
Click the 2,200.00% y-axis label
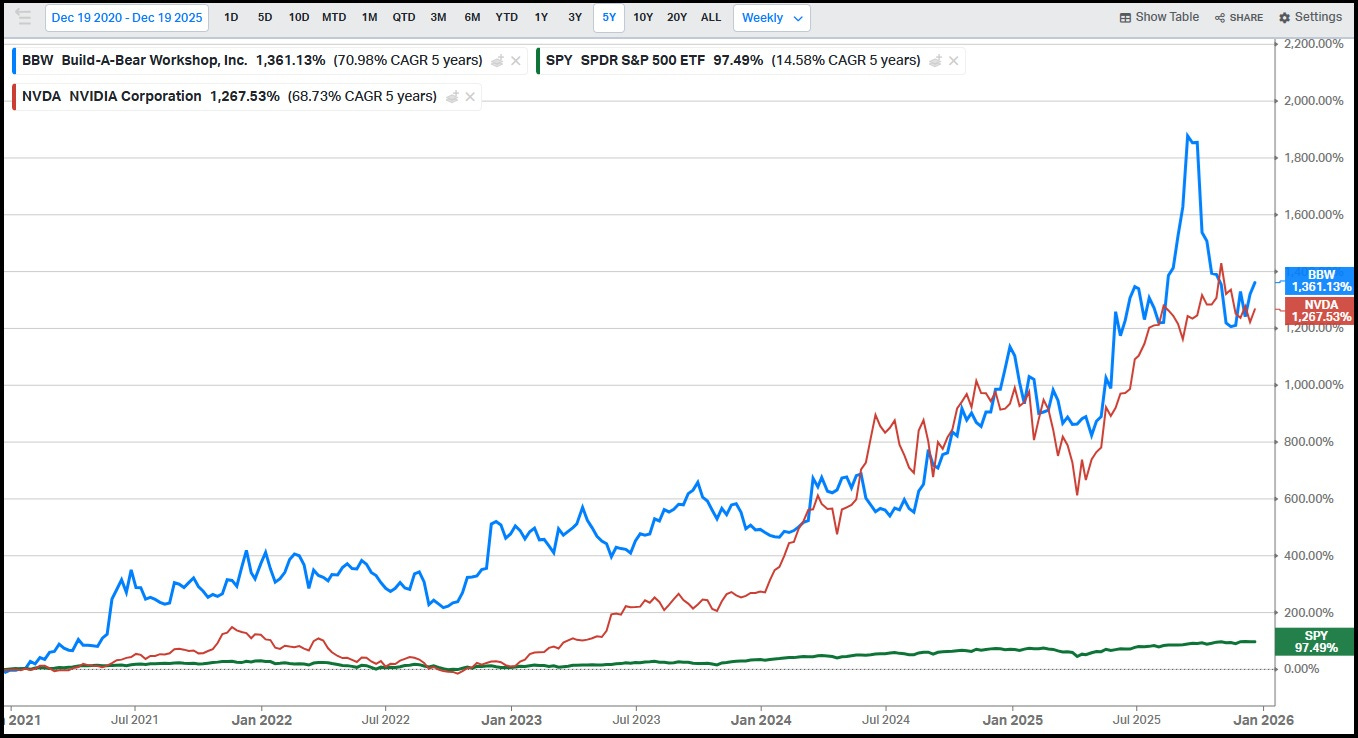coord(1314,44)
